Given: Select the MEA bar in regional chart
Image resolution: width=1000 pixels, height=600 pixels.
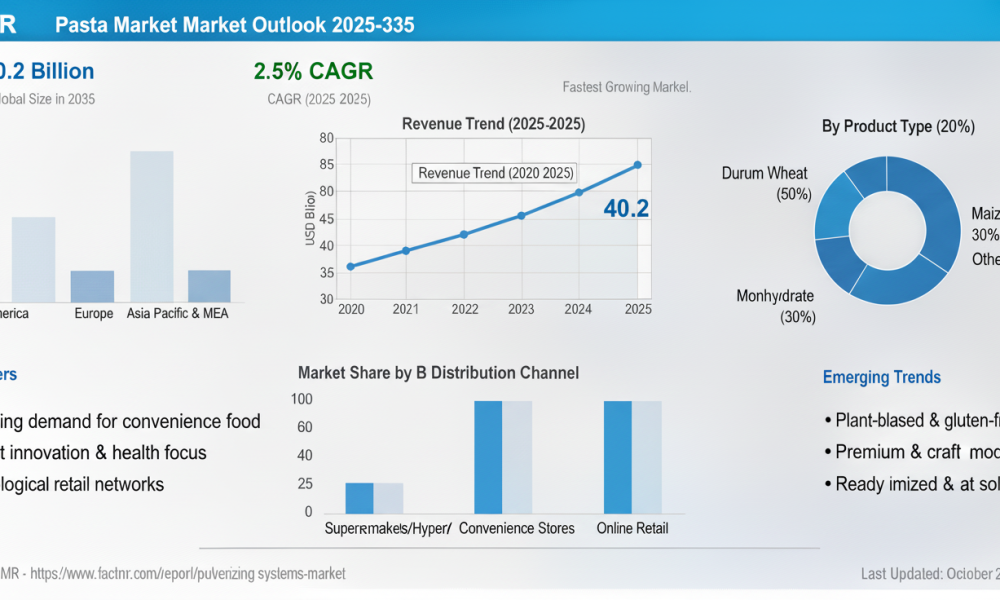Looking at the screenshot, I should pyautogui.click(x=209, y=286).
